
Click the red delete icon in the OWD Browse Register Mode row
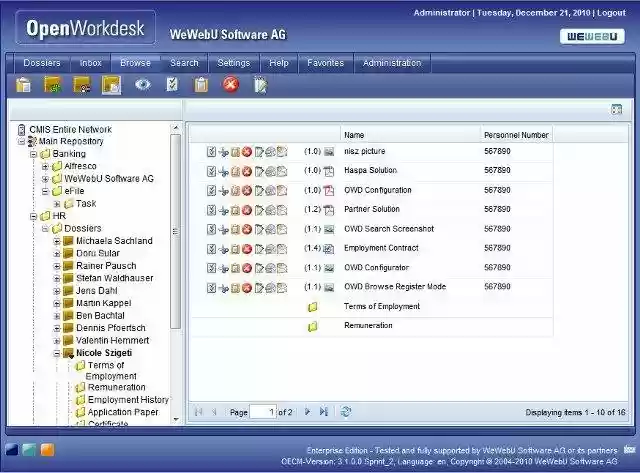tap(247, 288)
